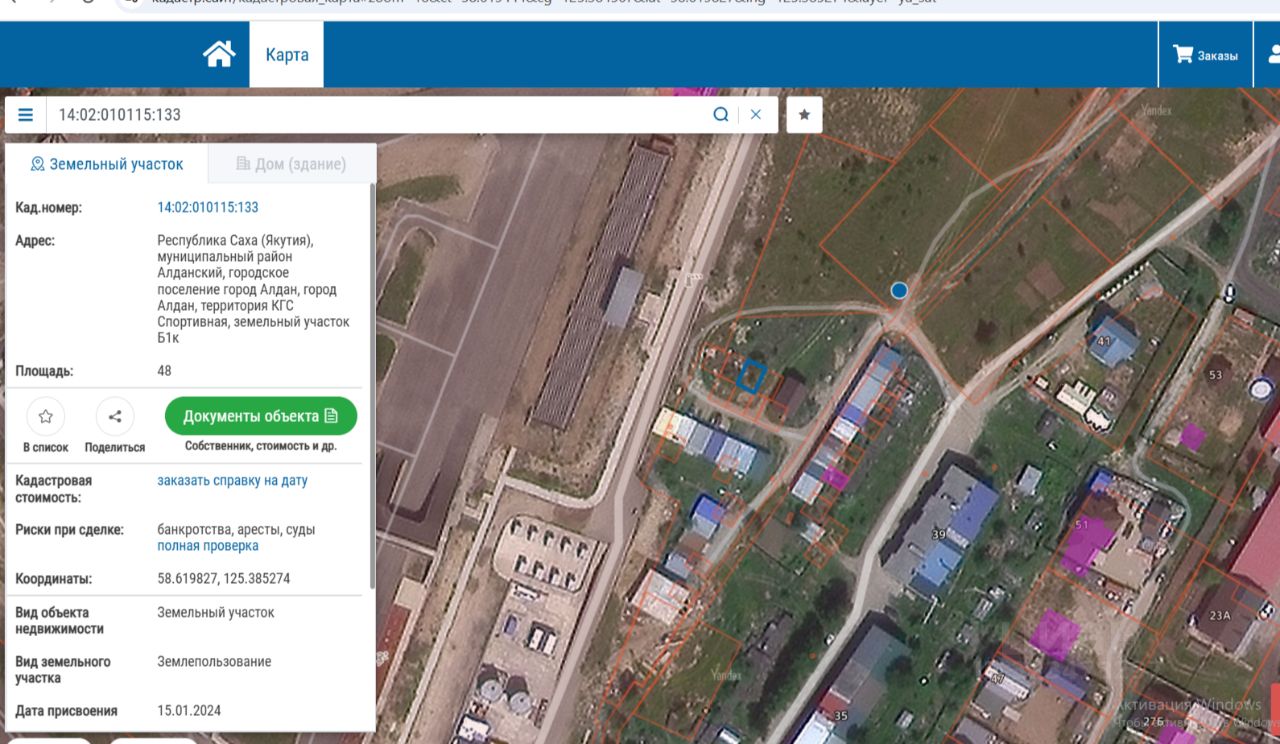The width and height of the screenshot is (1280, 744).
Task: Open the Заказы shopping cart
Action: coord(1206,55)
